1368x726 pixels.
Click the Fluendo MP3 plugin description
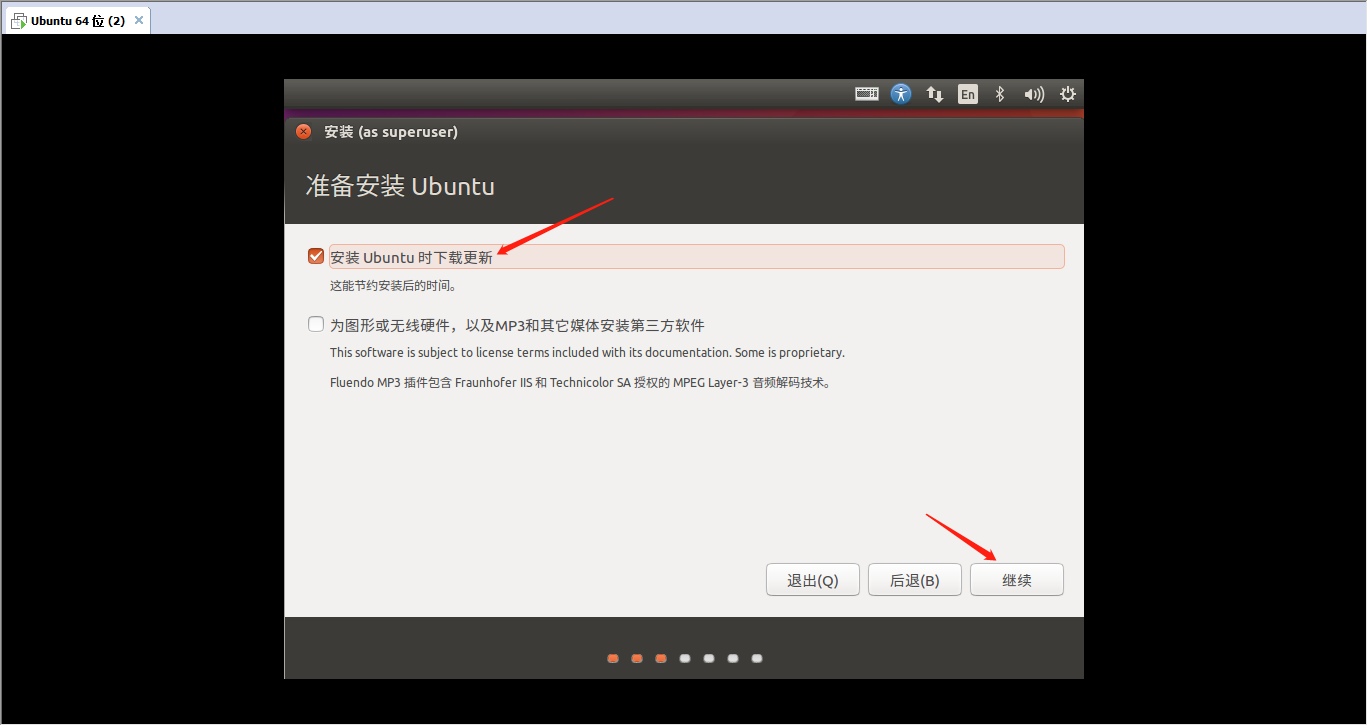click(x=580, y=382)
